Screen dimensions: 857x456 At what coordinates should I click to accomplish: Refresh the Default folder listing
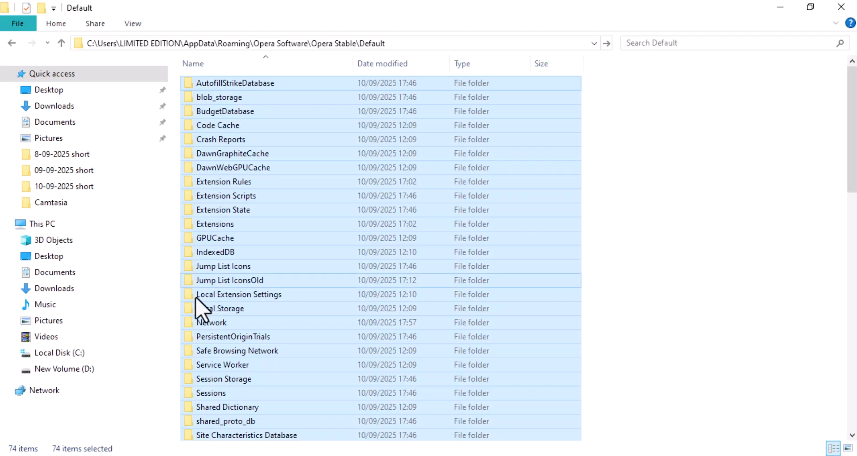click(608, 43)
